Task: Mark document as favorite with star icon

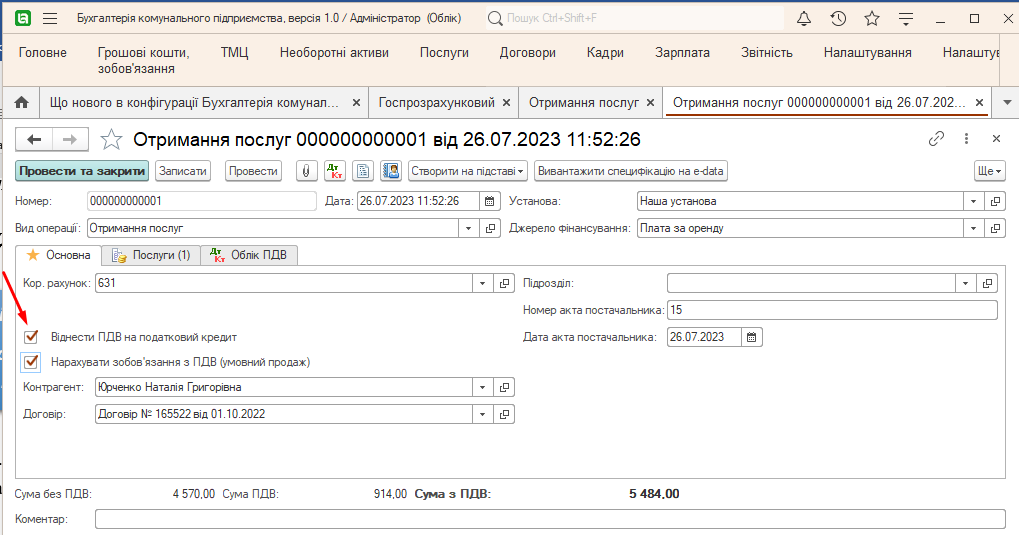Action: pos(112,139)
